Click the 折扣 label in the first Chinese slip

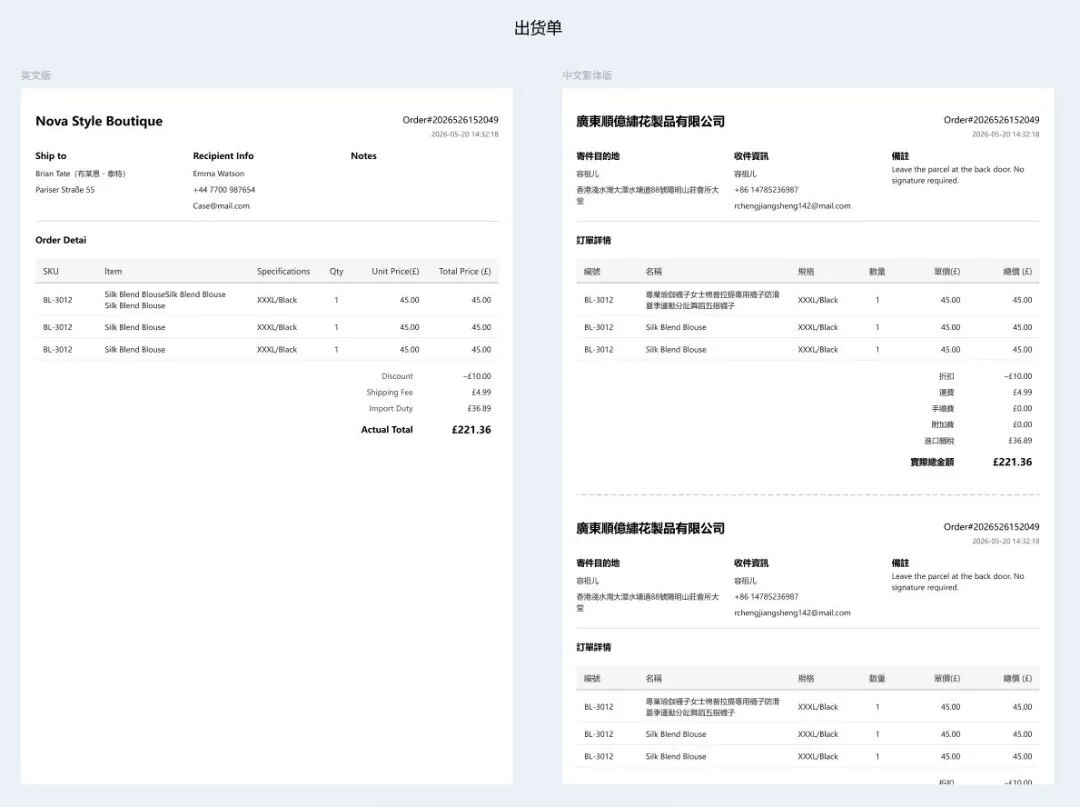click(946, 376)
